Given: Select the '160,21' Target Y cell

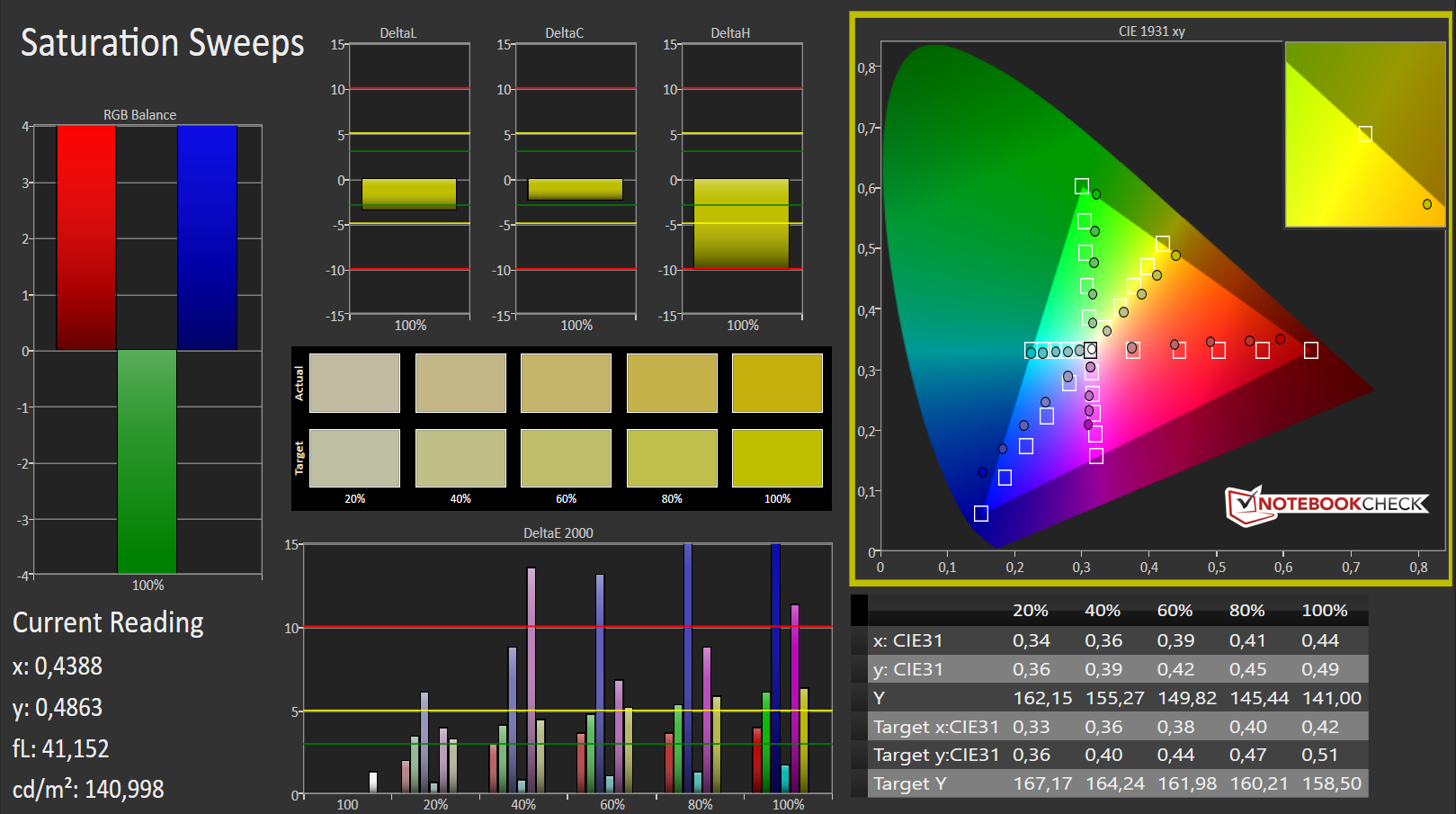Looking at the screenshot, I should click(x=1259, y=783).
